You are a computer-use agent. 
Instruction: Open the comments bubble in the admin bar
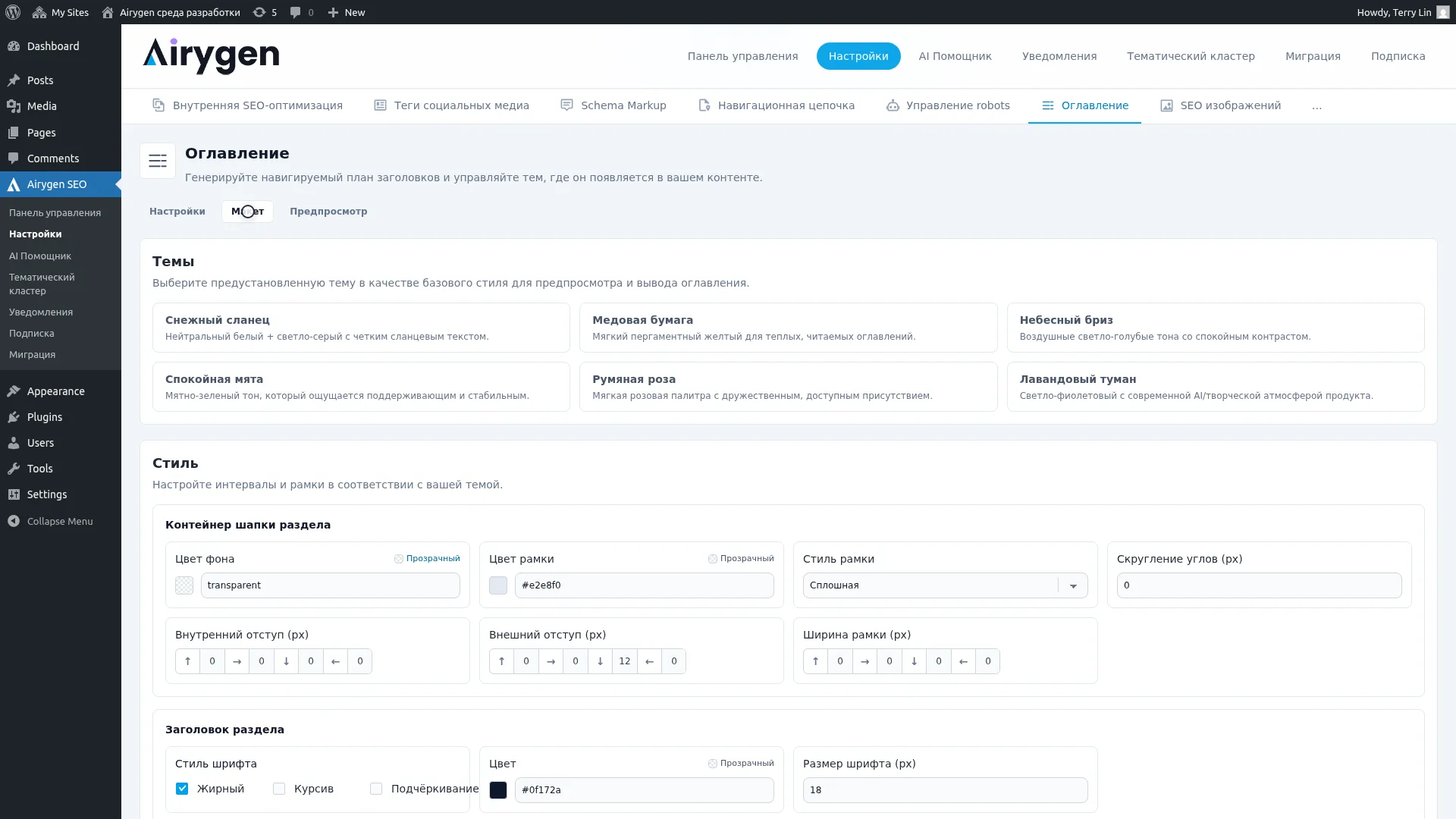(x=301, y=12)
